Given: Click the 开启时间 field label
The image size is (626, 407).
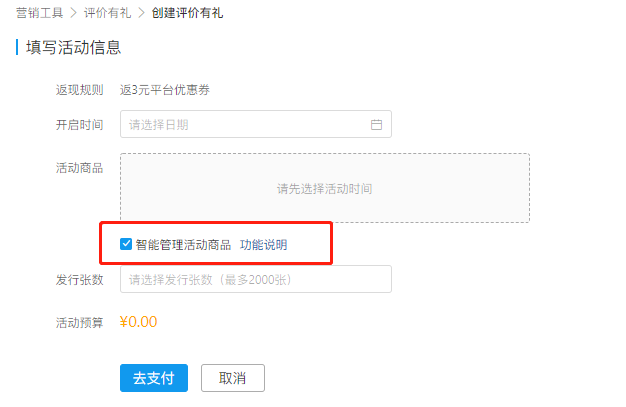Looking at the screenshot, I should tap(79, 125).
